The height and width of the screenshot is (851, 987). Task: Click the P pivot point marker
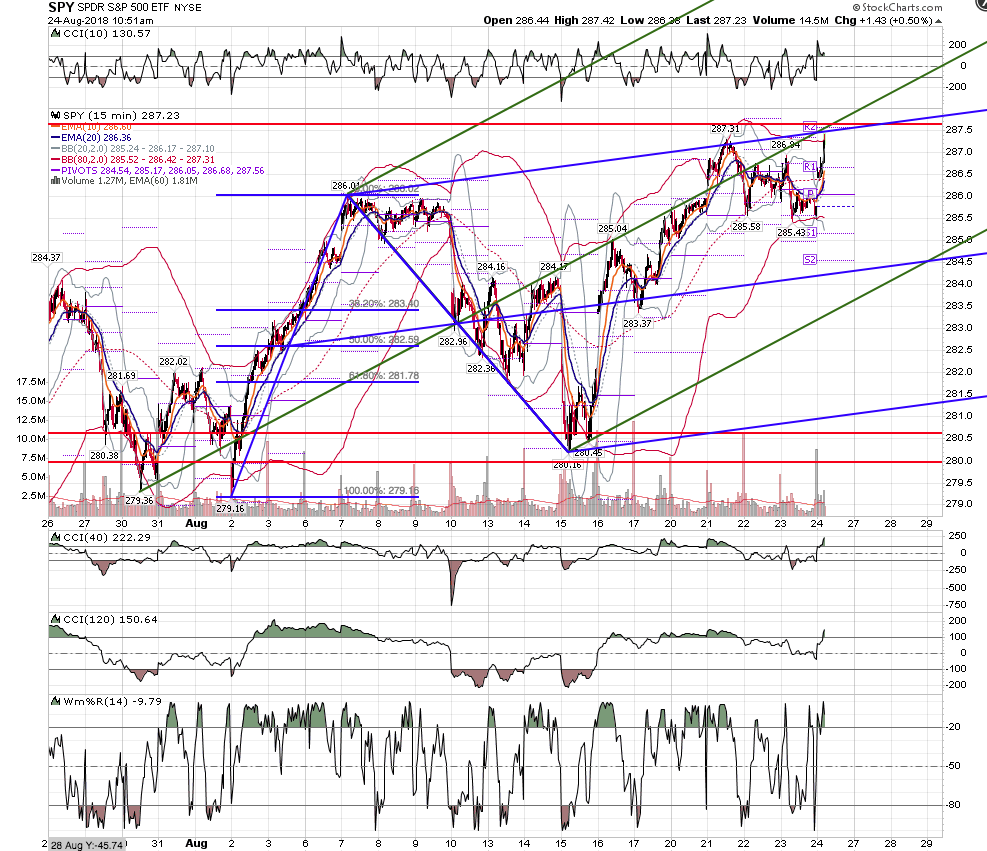(x=811, y=193)
